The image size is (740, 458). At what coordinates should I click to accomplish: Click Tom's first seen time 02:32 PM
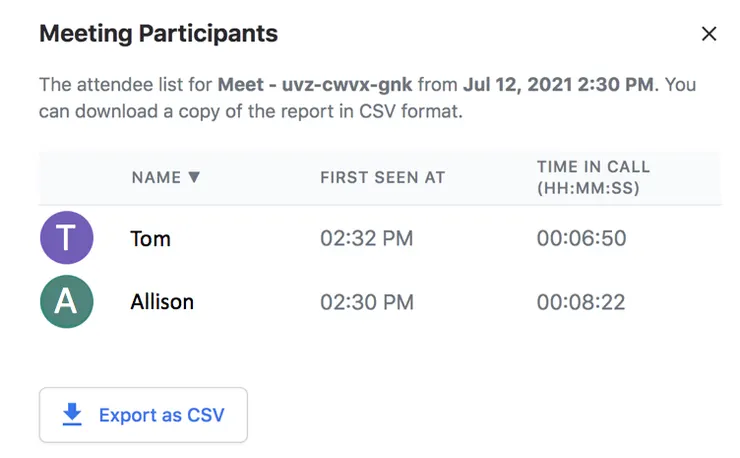[366, 239]
